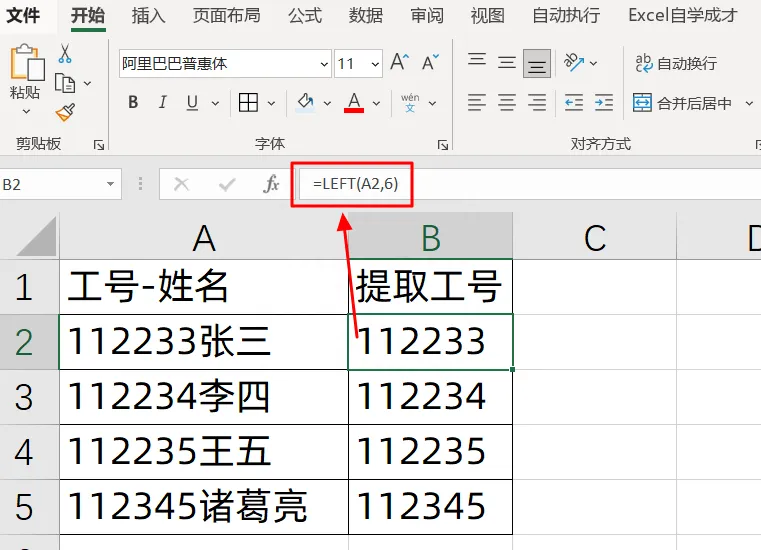
Task: Open the 文件 menu
Action: point(23,16)
